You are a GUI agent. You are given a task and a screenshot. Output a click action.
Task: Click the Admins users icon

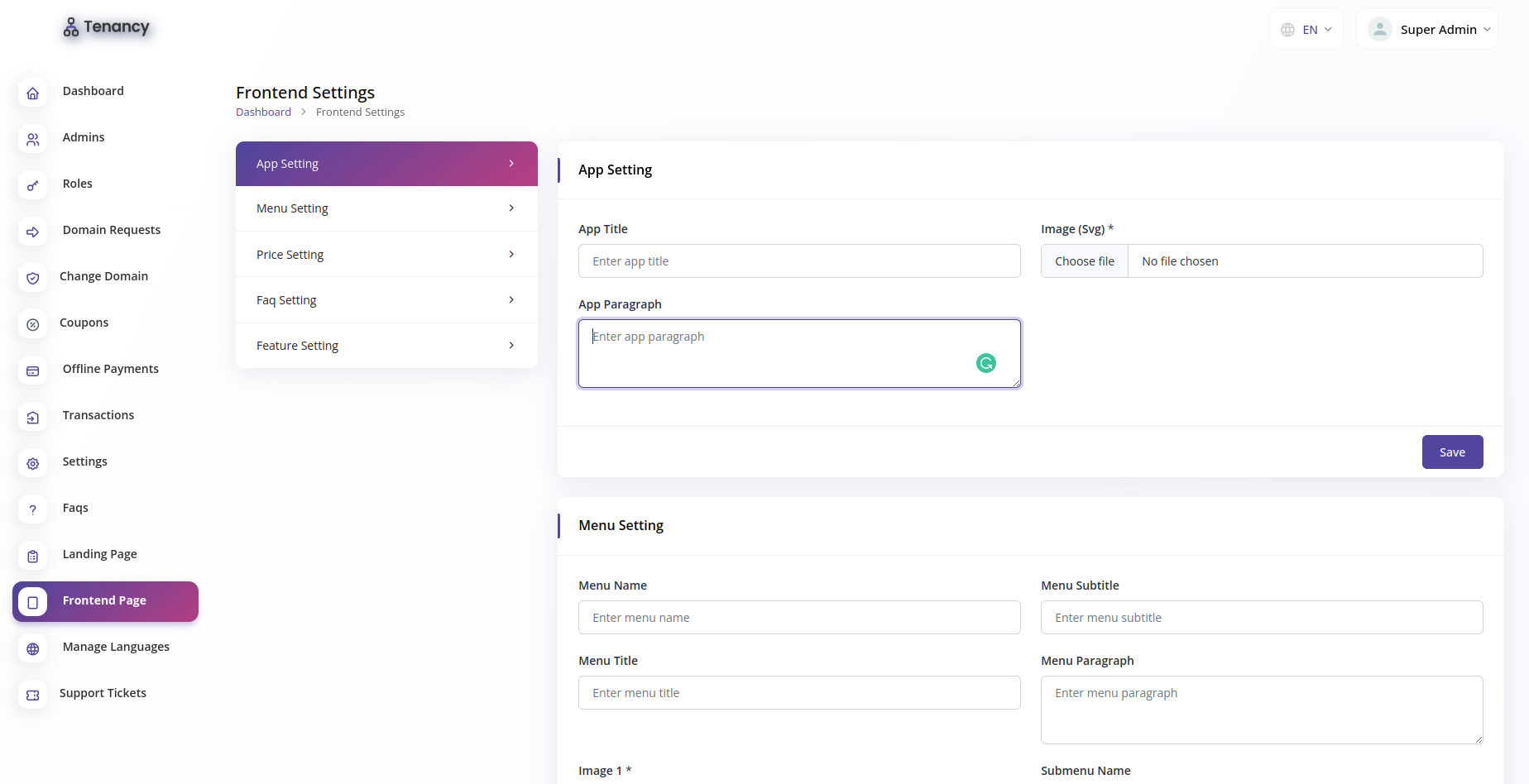click(32, 140)
